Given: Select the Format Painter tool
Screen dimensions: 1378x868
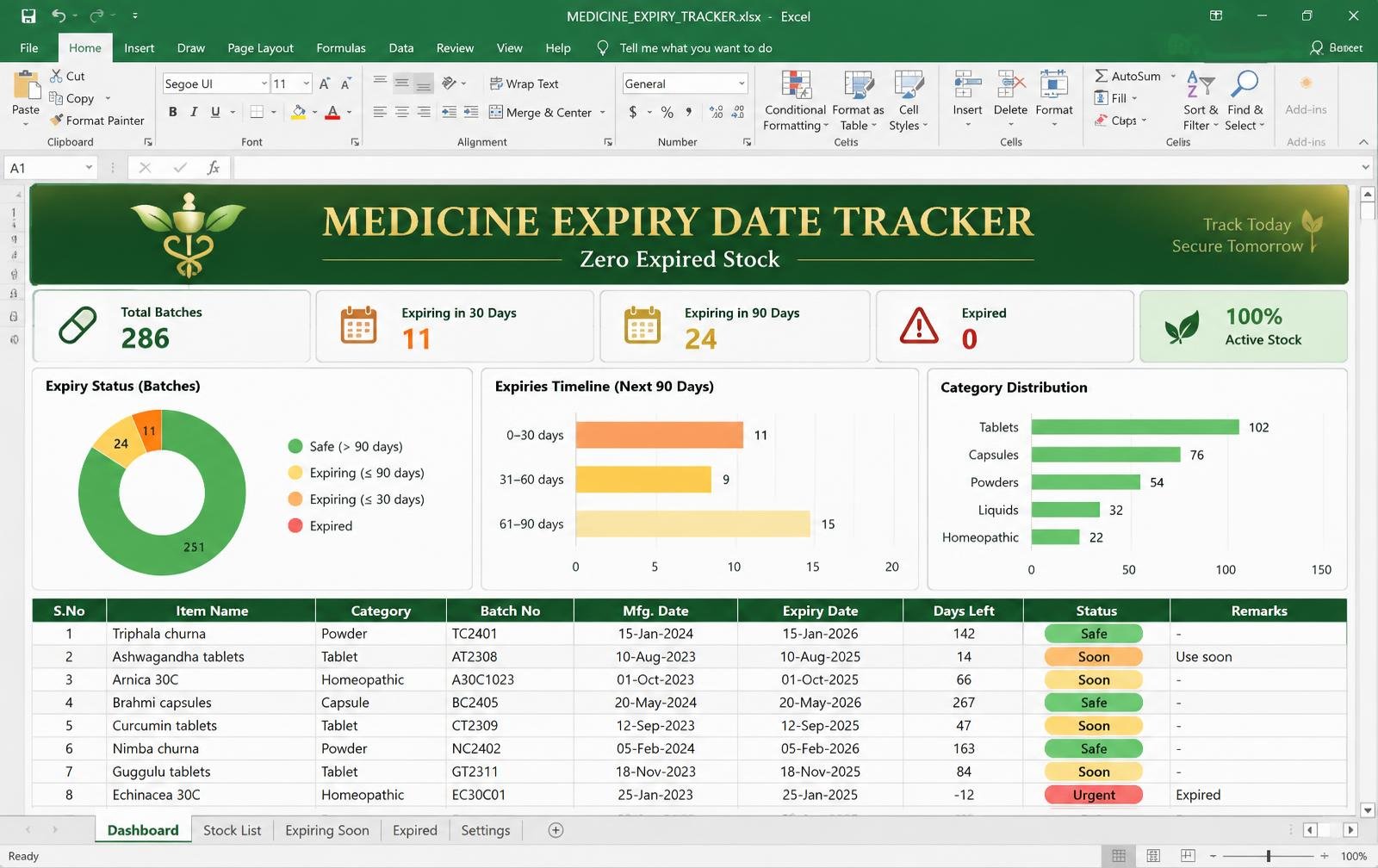Looking at the screenshot, I should (96, 121).
